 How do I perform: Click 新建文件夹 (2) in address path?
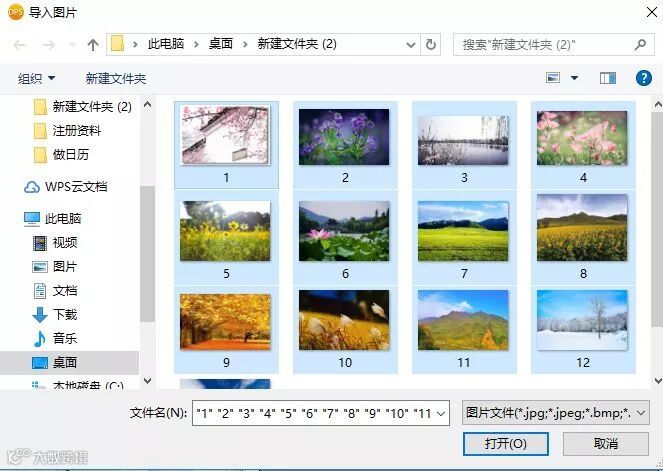coord(297,44)
